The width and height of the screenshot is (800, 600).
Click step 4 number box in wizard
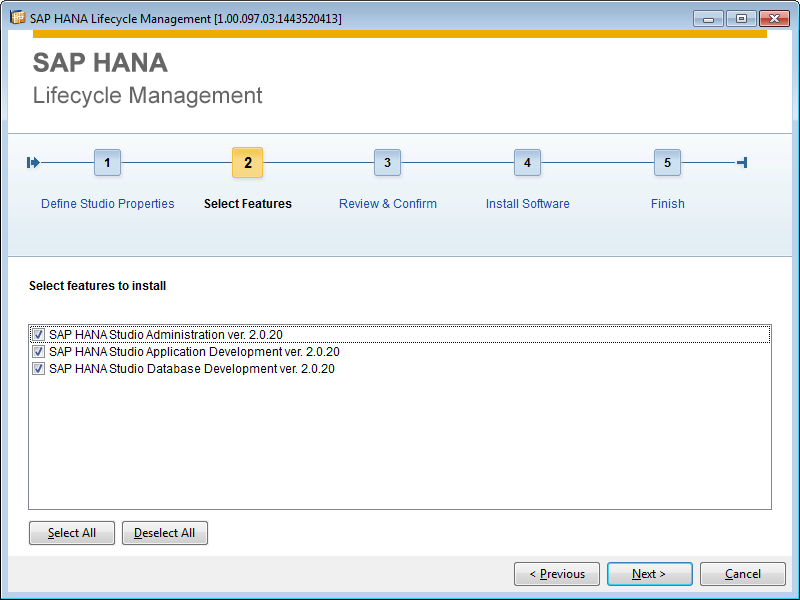point(527,163)
